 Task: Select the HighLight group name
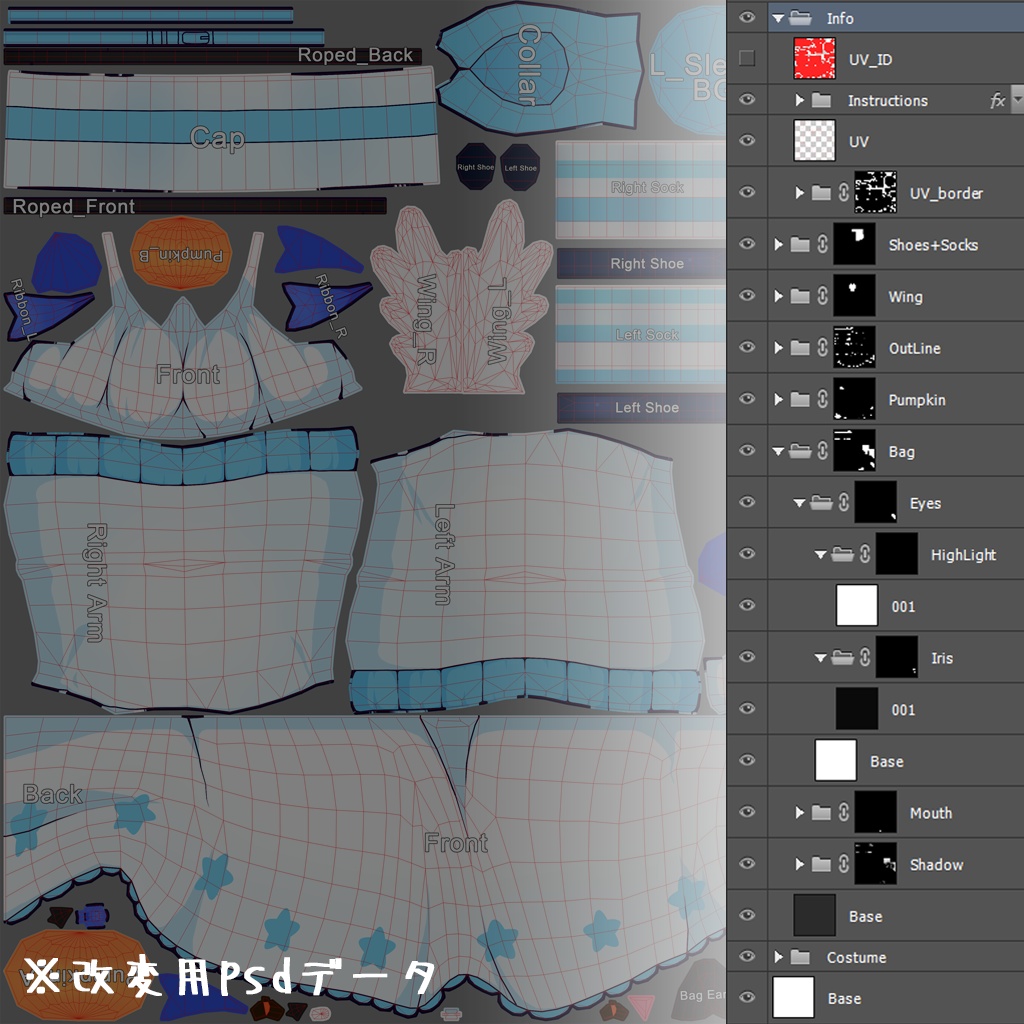coord(963,554)
